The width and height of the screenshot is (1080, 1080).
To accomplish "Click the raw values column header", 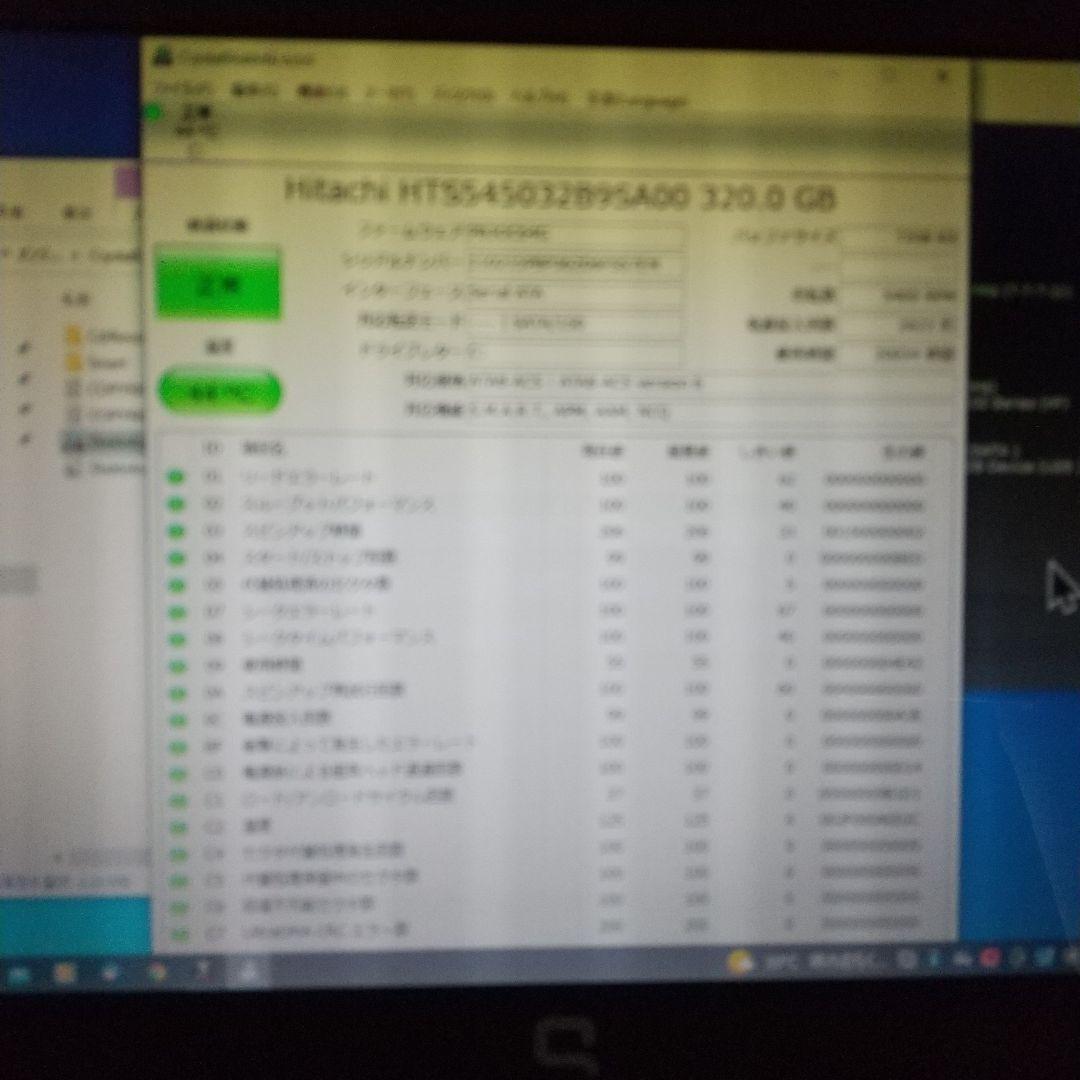I will [904, 452].
